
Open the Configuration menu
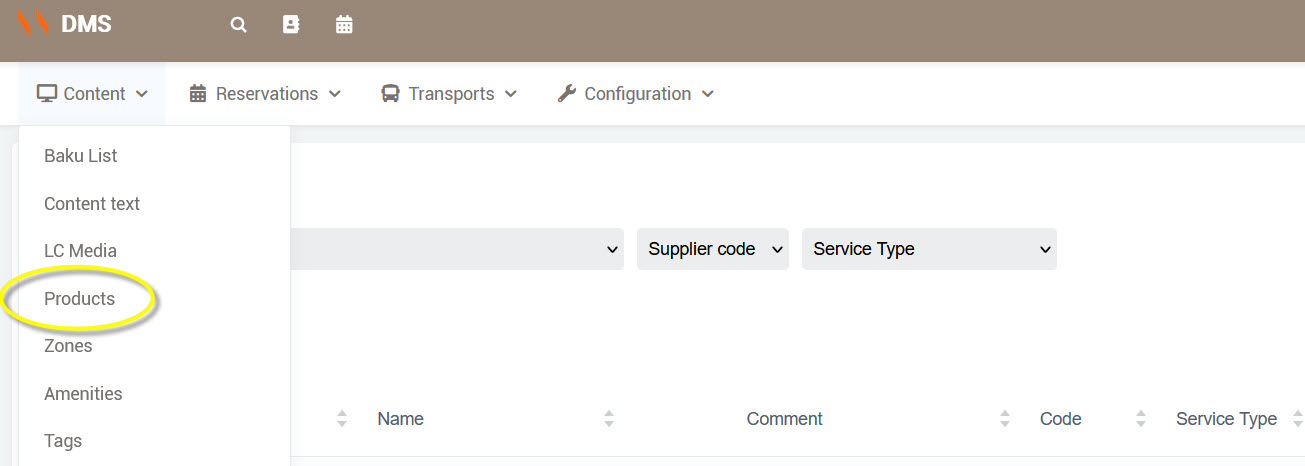tap(637, 94)
